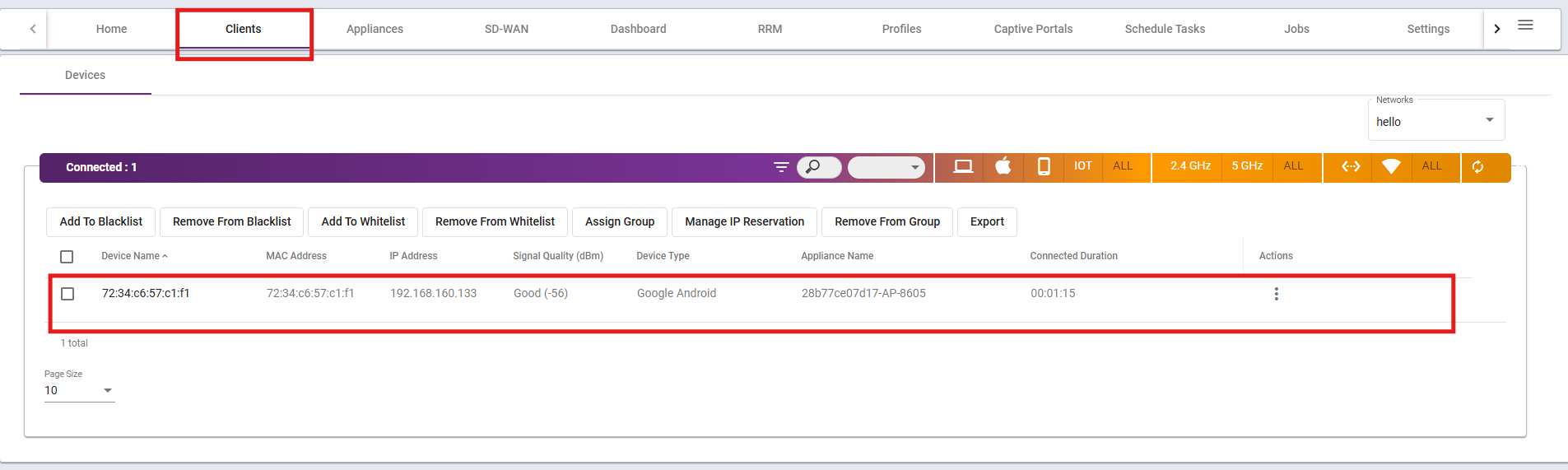The width and height of the screenshot is (1568, 470).
Task: Click Remove From Blacklist button
Action: 231,222
